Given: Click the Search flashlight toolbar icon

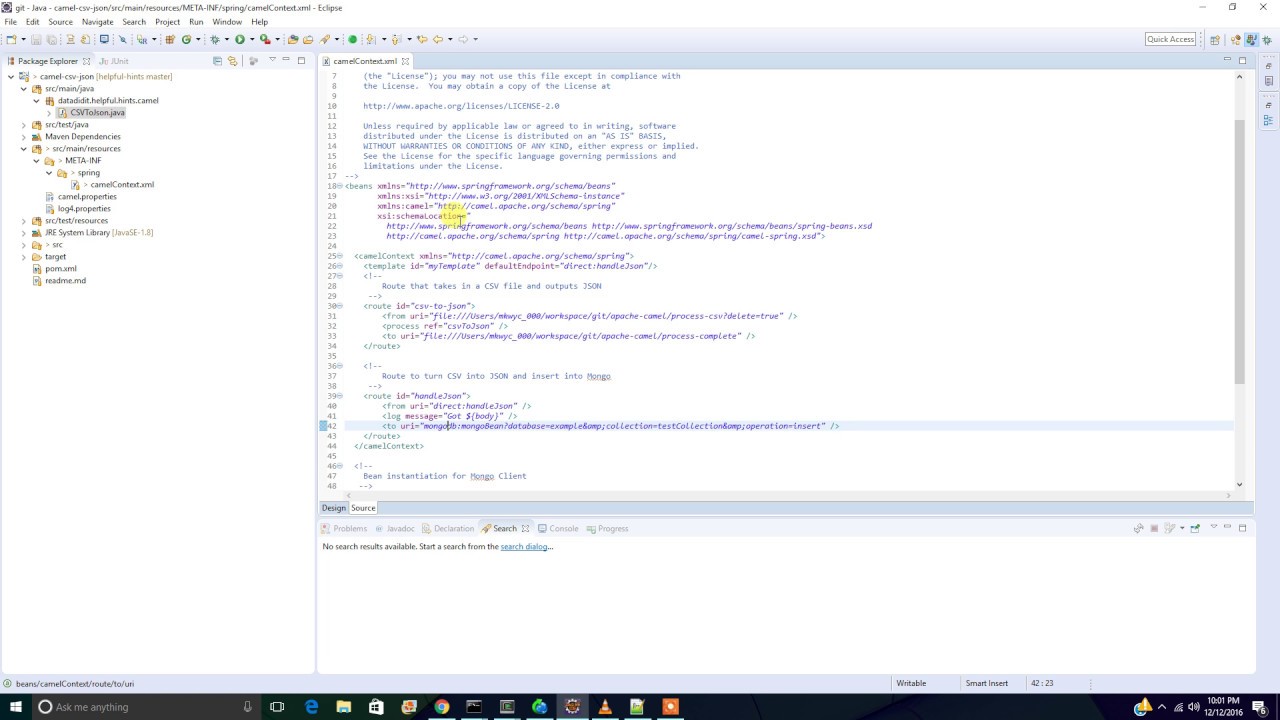Looking at the screenshot, I should tap(325, 39).
